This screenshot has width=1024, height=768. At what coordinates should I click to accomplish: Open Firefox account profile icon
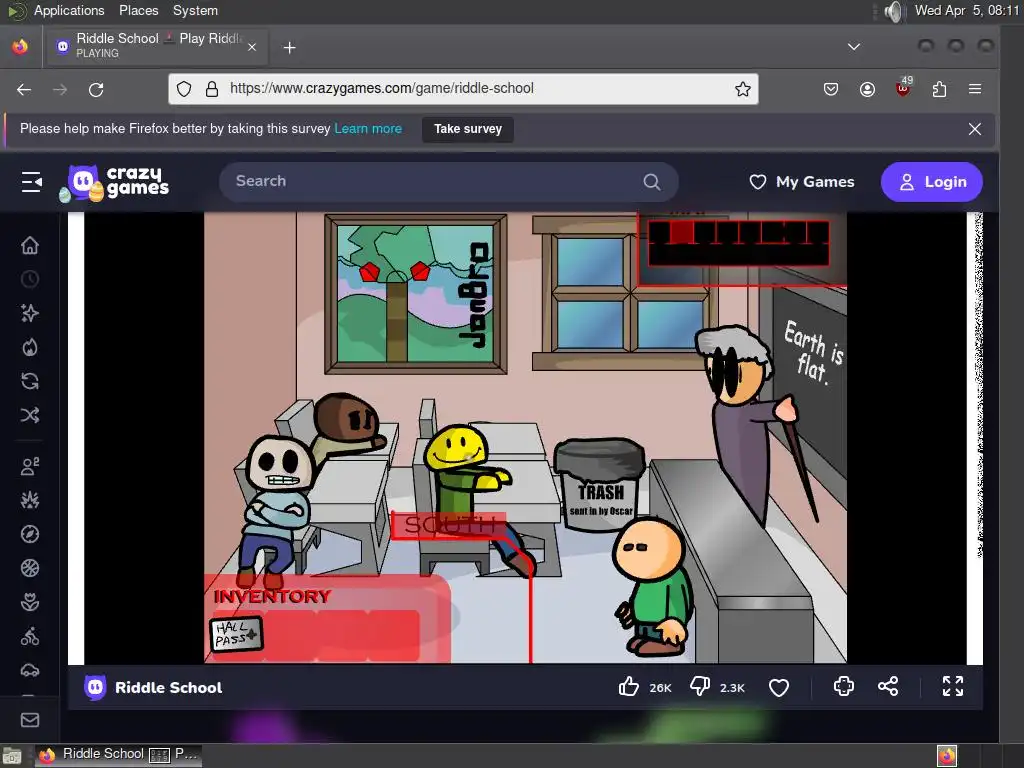867,89
